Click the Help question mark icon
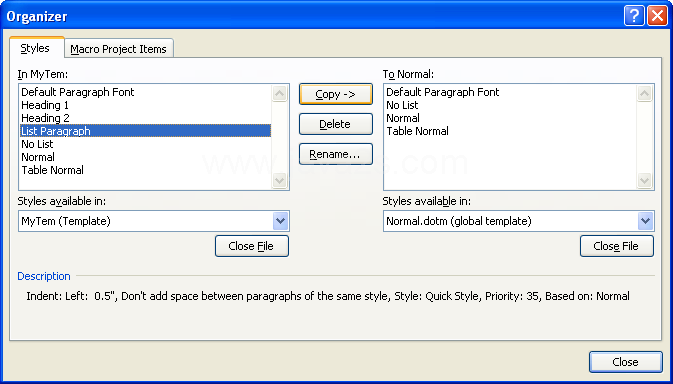This screenshot has height=384, width=673. coord(634,17)
